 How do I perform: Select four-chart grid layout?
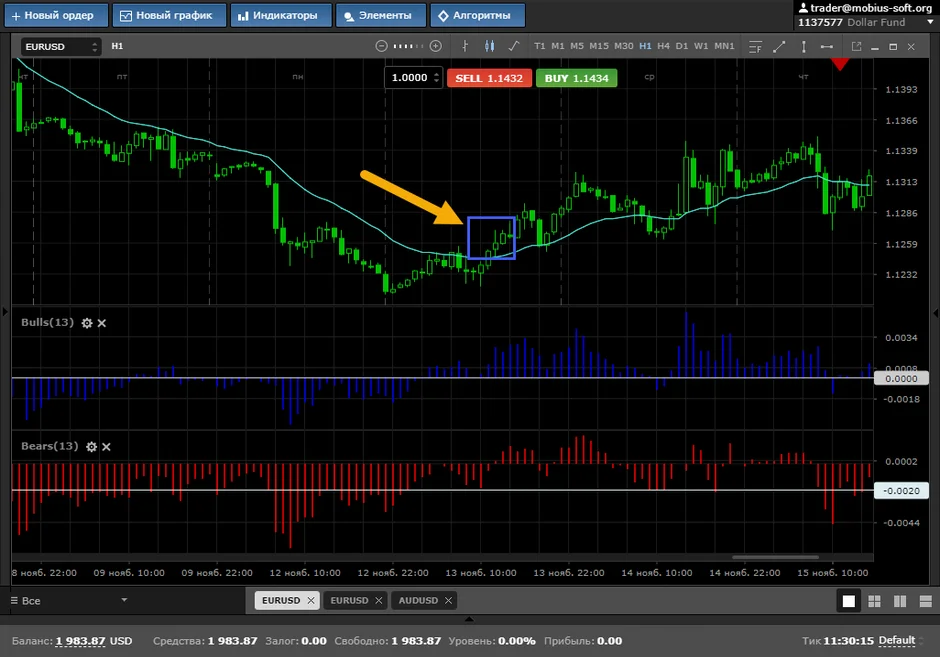875,601
